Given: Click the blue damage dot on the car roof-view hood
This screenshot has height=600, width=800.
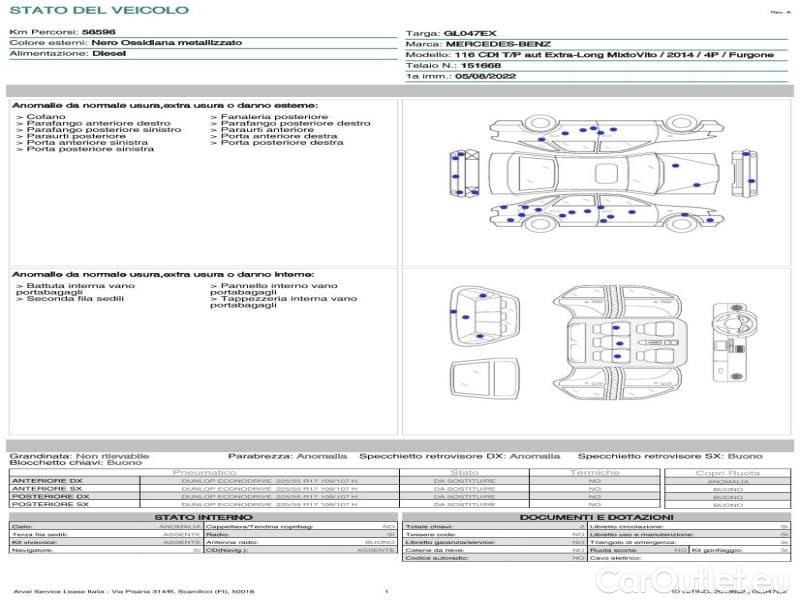Looking at the screenshot, I should (x=677, y=166).
